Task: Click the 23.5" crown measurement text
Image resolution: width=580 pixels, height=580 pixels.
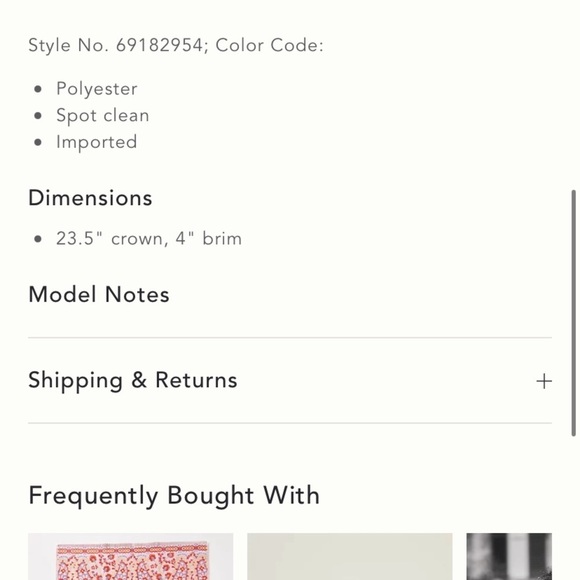Action: pyautogui.click(x=110, y=239)
